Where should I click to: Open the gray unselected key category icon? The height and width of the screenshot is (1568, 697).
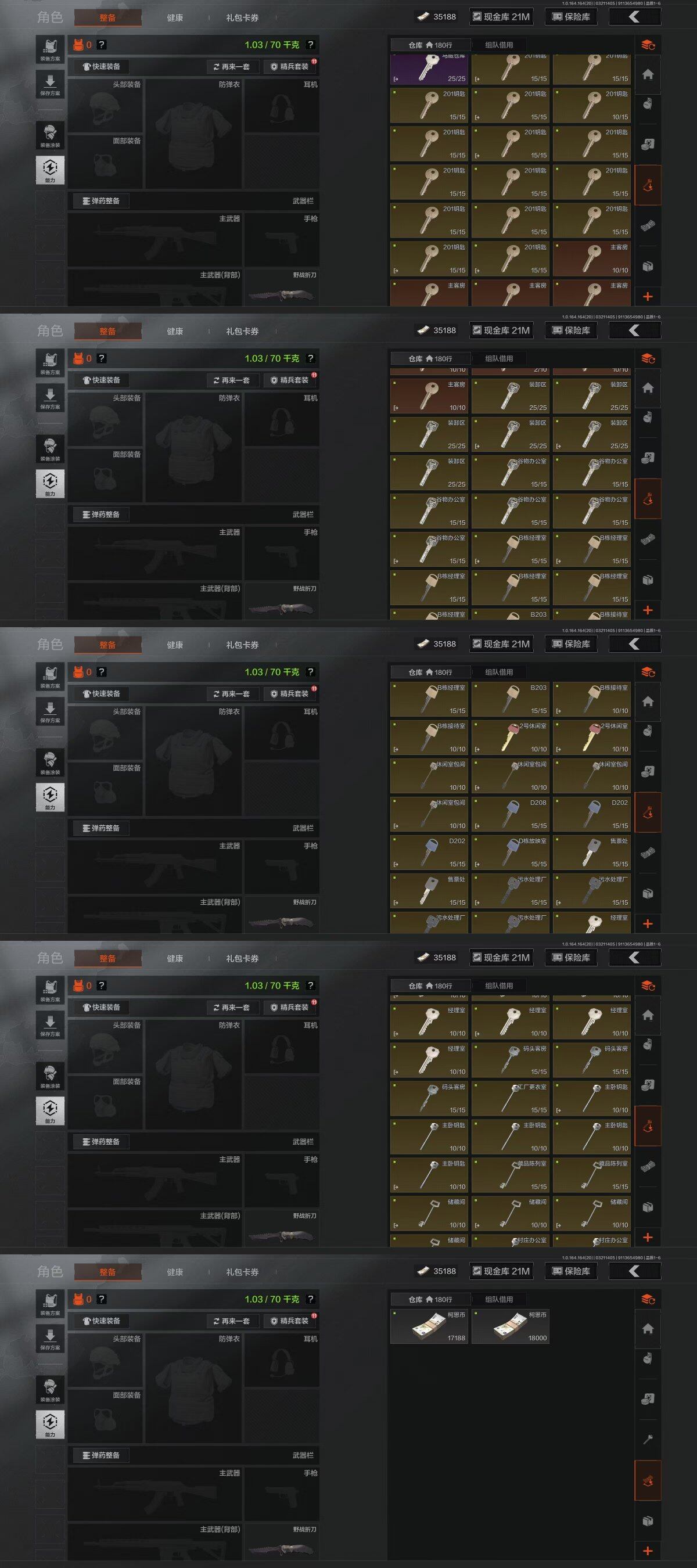(x=648, y=1440)
